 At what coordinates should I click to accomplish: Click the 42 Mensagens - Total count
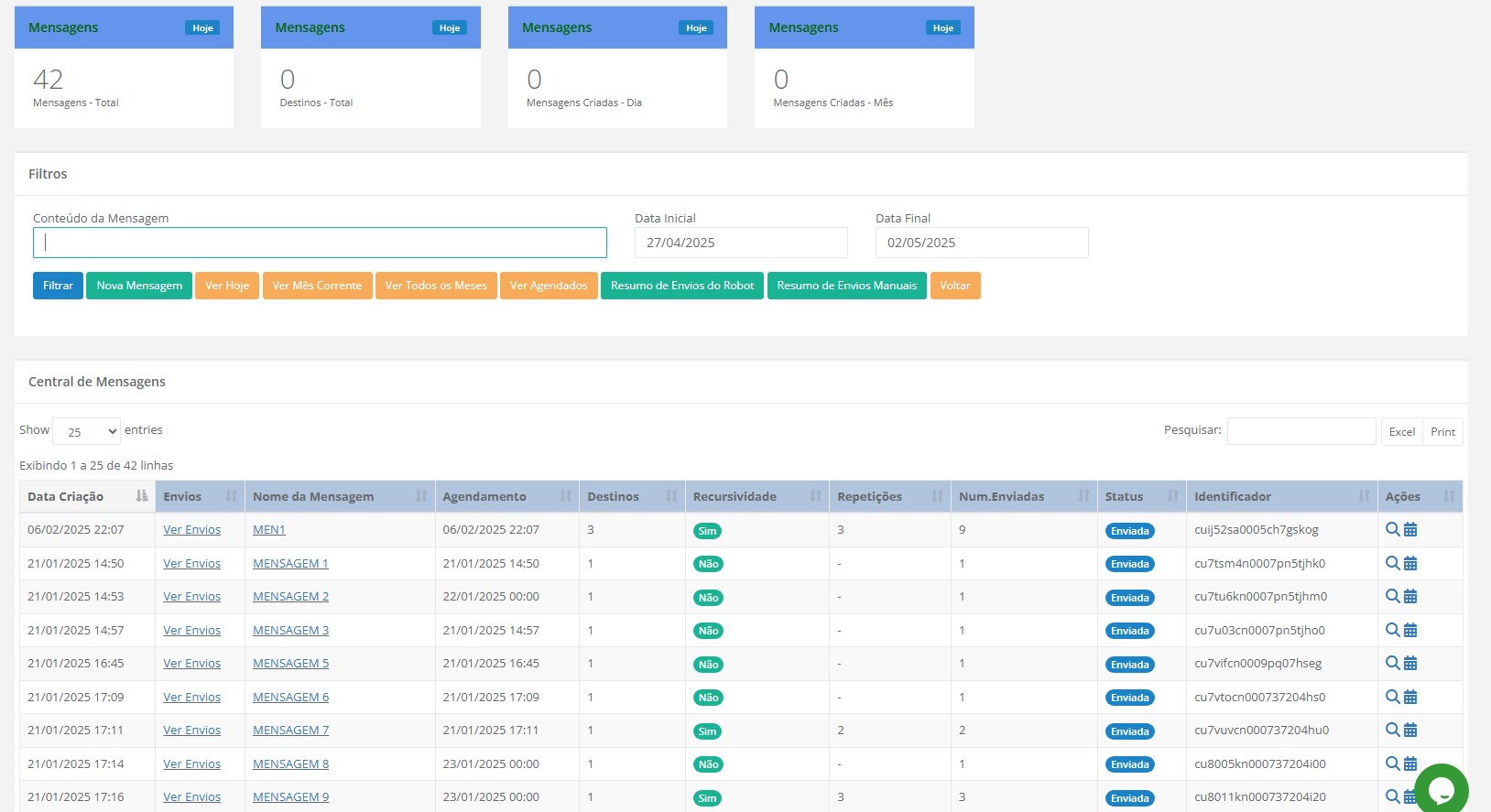tap(48, 80)
